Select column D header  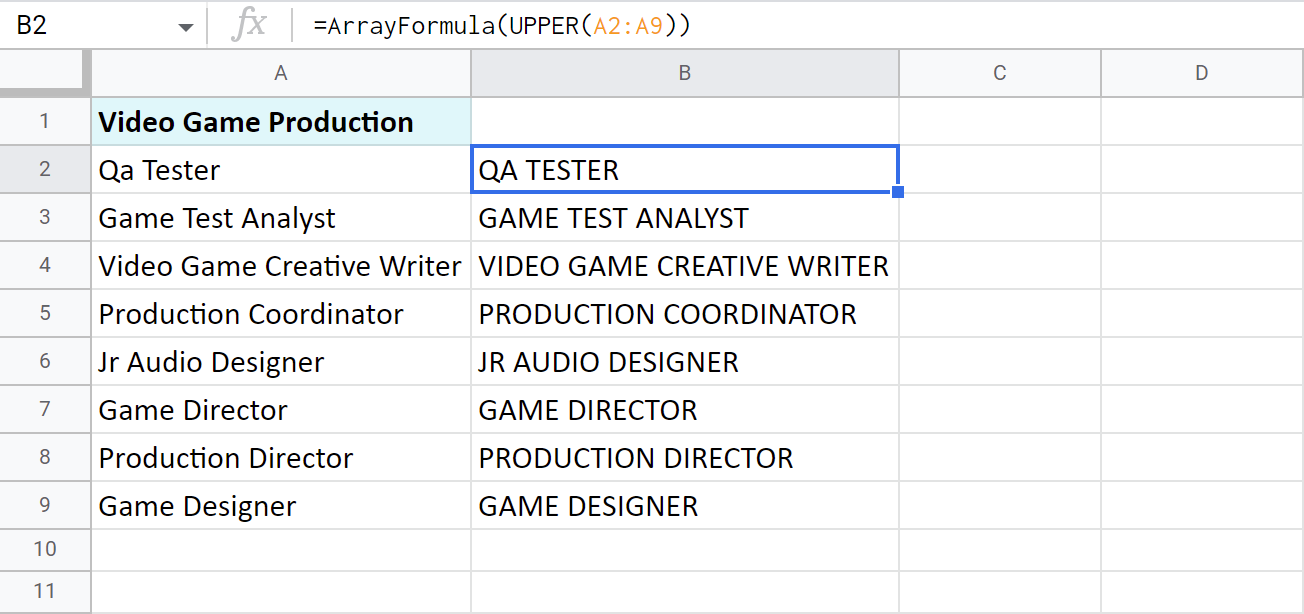1201,73
